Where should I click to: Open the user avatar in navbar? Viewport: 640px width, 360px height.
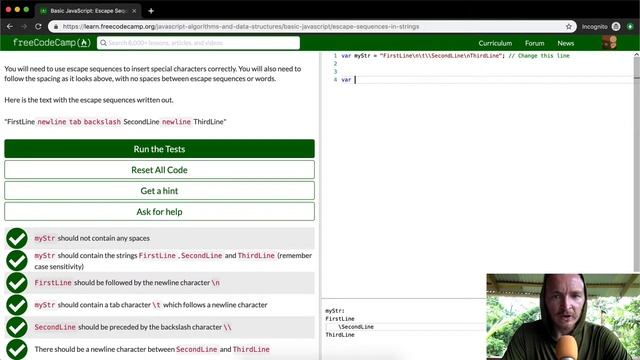609,42
